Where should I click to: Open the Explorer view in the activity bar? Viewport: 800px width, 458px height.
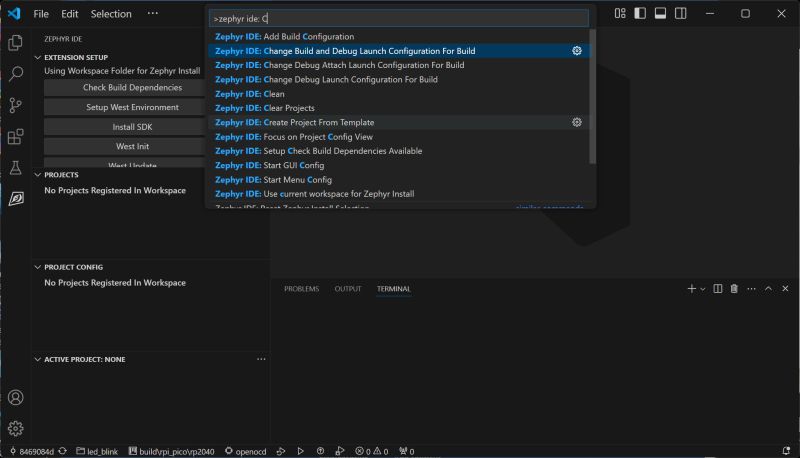click(x=15, y=42)
